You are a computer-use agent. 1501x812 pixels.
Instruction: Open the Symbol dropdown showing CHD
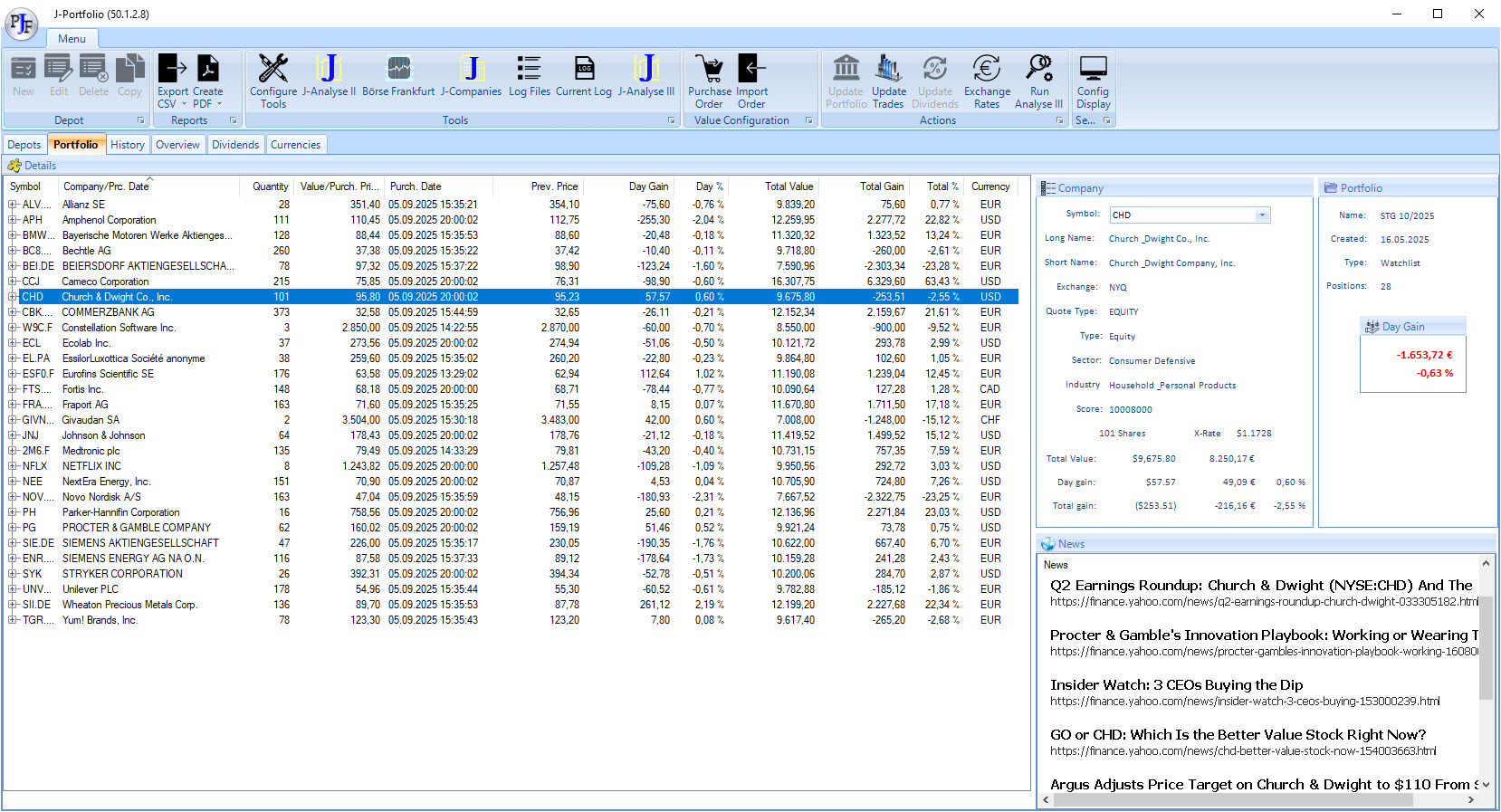[x=1262, y=215]
